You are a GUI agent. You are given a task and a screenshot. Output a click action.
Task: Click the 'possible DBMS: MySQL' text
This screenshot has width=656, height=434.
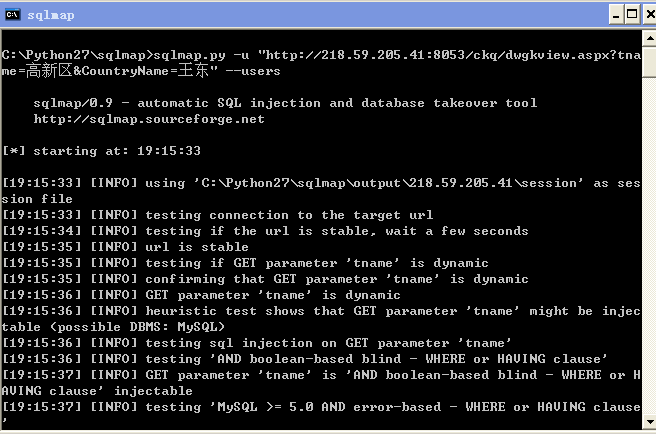click(137, 326)
